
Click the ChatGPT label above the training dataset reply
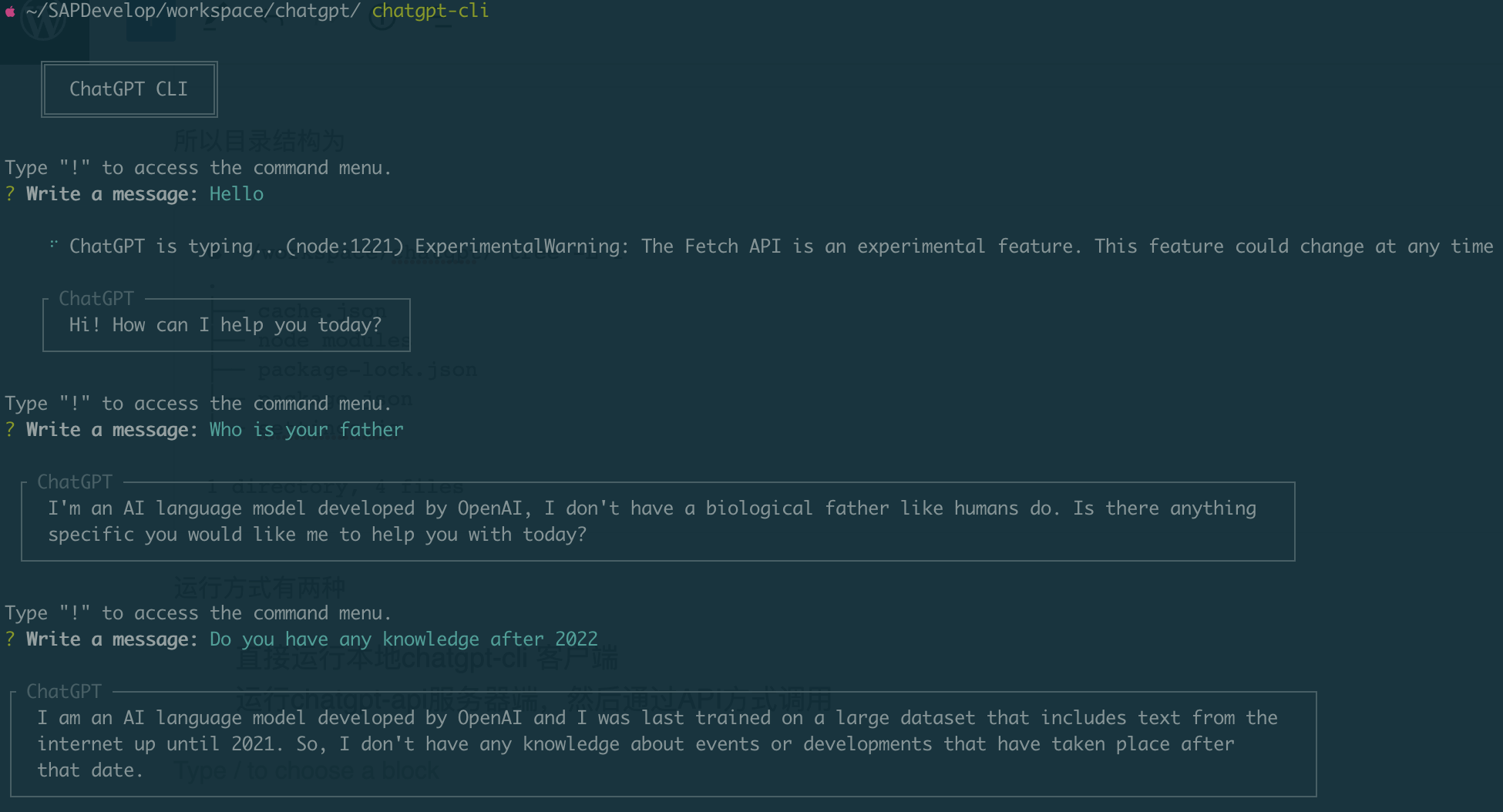pyautogui.click(x=64, y=692)
